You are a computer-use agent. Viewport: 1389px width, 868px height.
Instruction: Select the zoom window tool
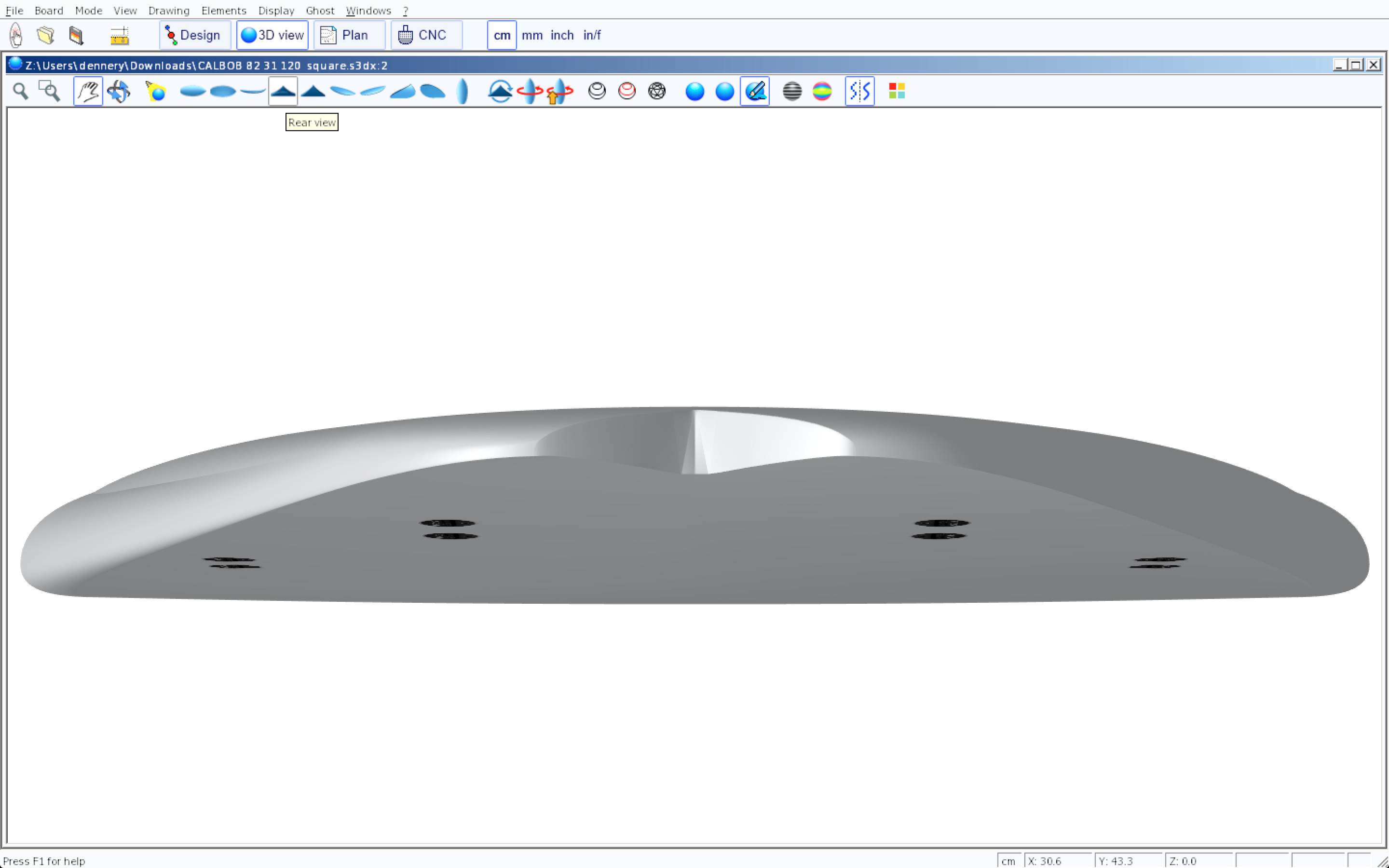coord(49,91)
